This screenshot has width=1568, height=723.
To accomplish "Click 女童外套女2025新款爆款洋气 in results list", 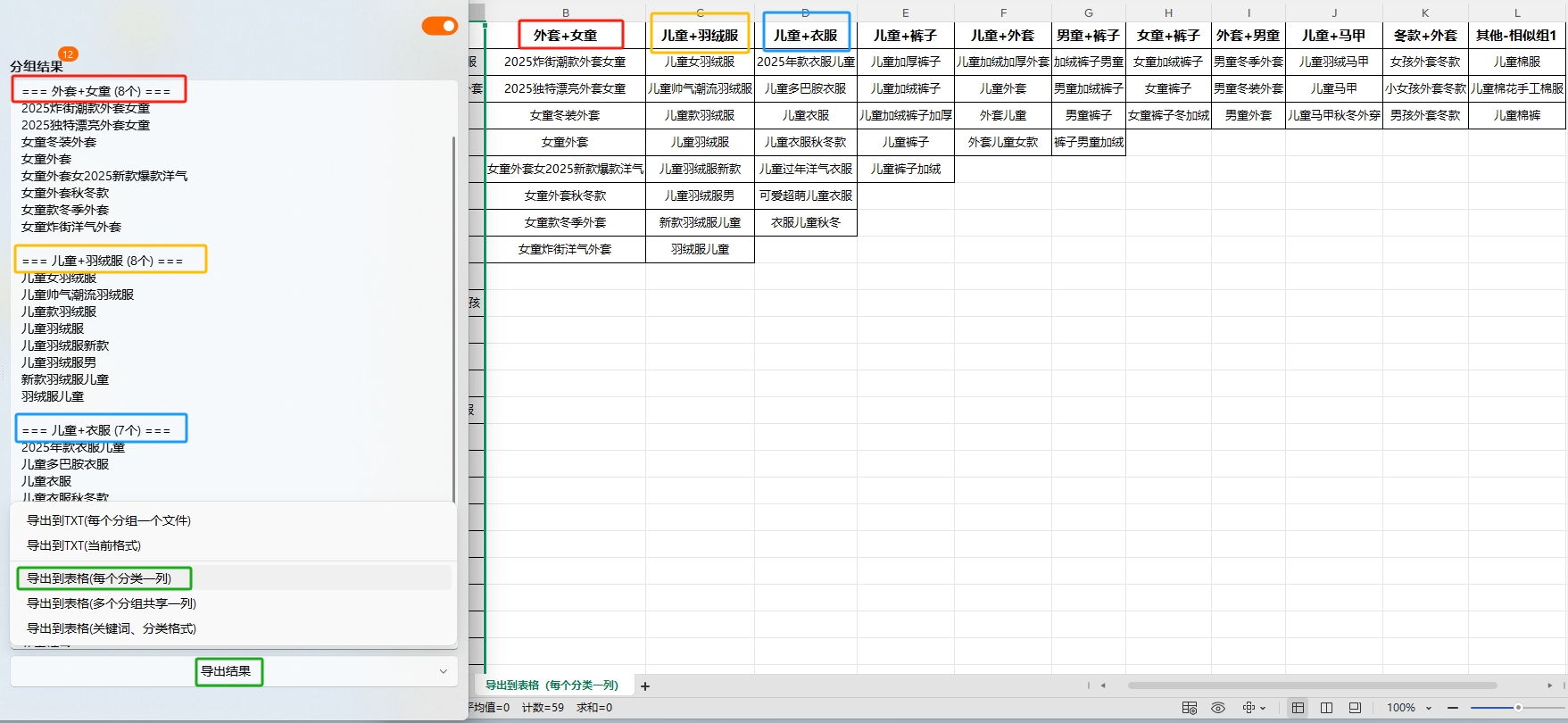I will [x=104, y=176].
